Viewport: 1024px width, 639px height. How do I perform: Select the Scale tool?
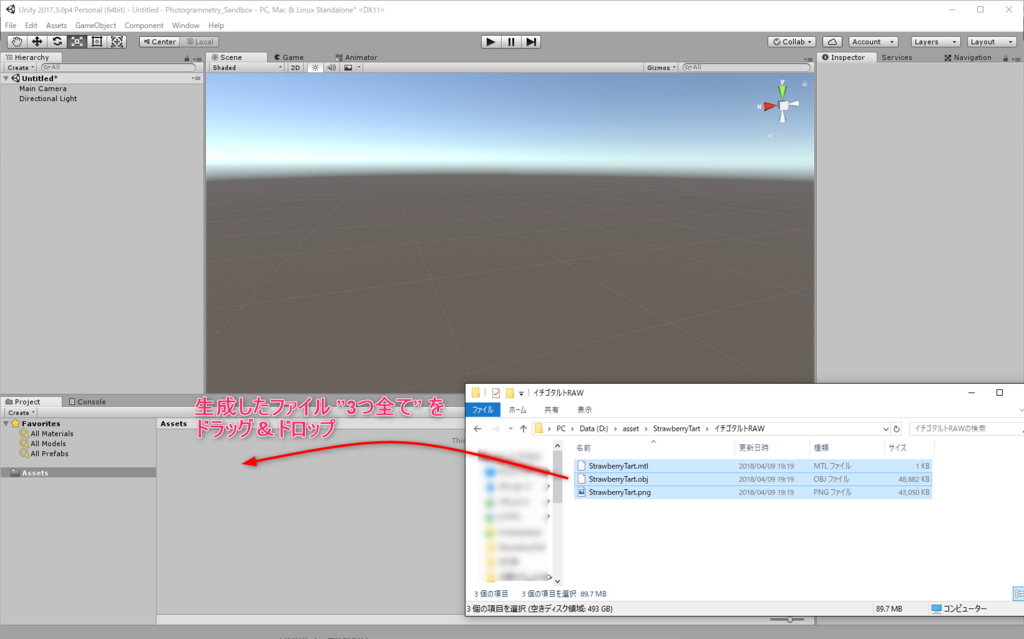coord(77,42)
